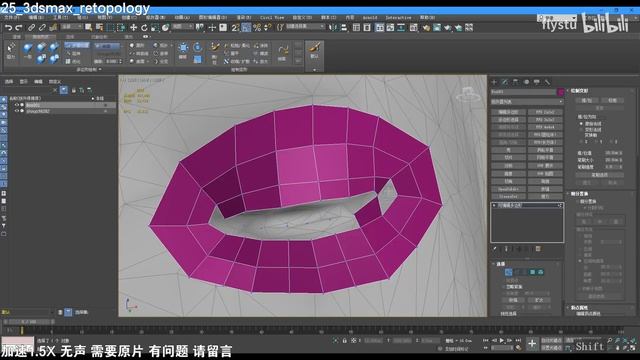Select Vertex sub-object level in Selection rollout
This screenshot has height=360, width=640.
click(x=508, y=272)
